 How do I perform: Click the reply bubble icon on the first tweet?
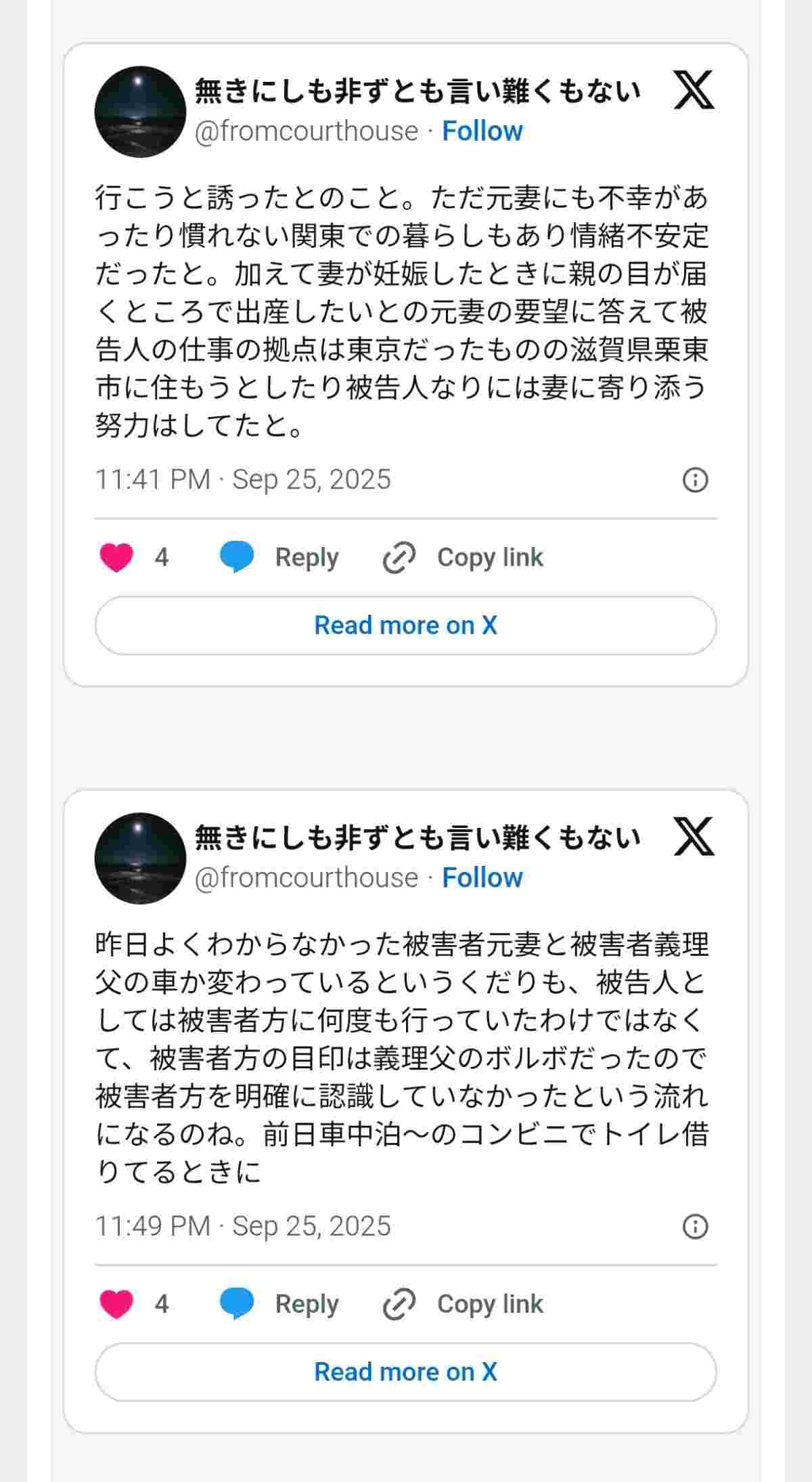tap(237, 557)
